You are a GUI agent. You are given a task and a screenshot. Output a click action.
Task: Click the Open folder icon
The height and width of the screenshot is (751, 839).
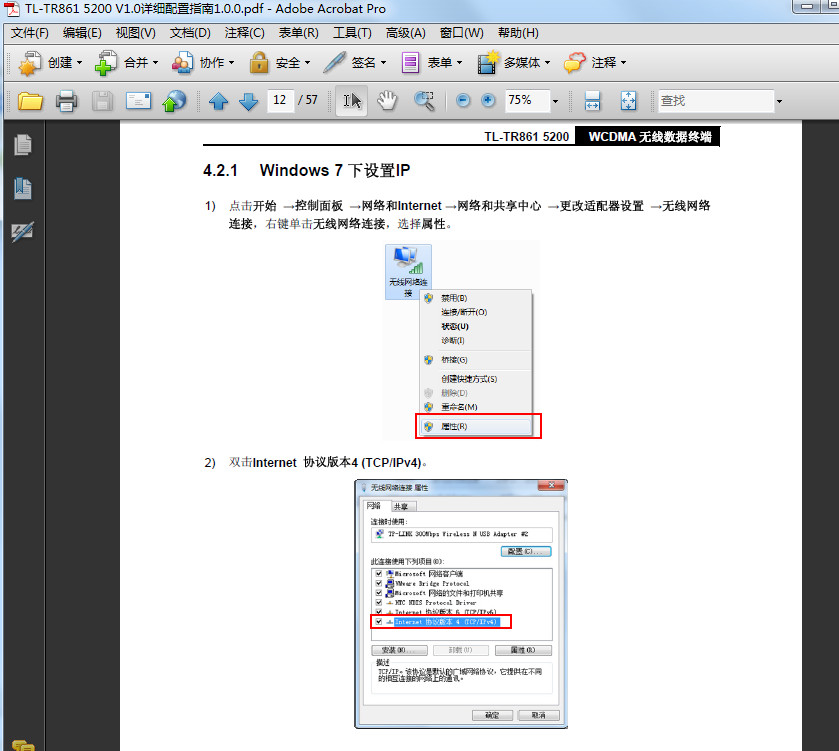point(30,101)
